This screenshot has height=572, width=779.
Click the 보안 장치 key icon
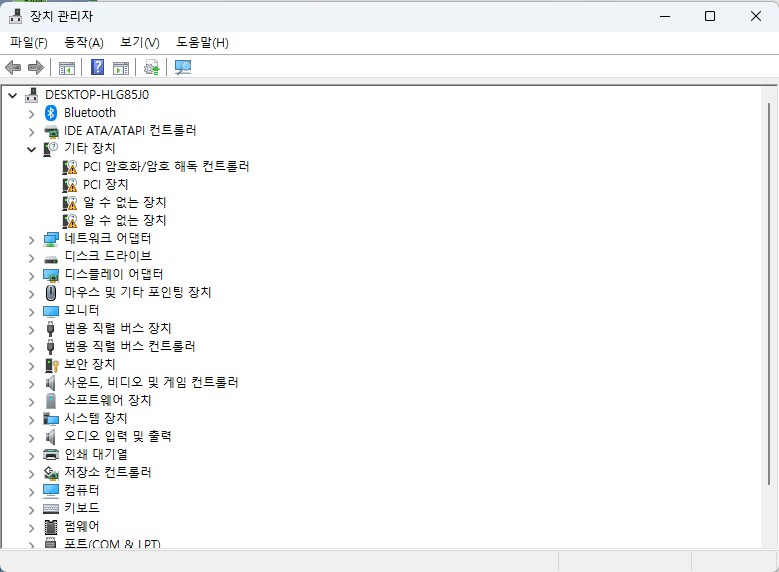tap(52, 365)
